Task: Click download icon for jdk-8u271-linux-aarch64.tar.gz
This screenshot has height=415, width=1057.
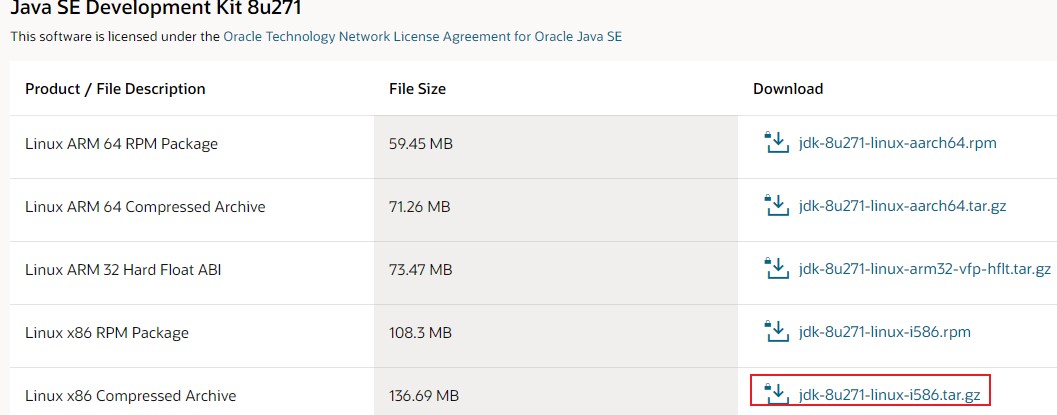Action: 776,205
